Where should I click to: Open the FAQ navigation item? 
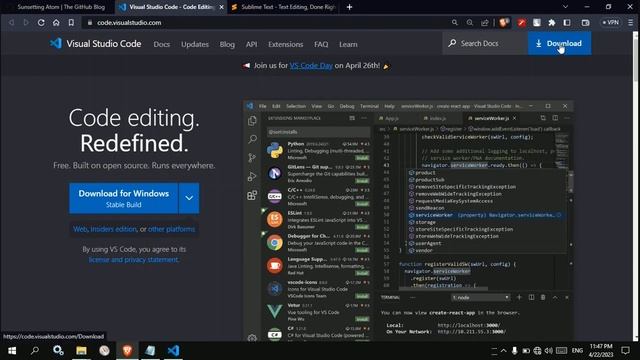[321, 44]
